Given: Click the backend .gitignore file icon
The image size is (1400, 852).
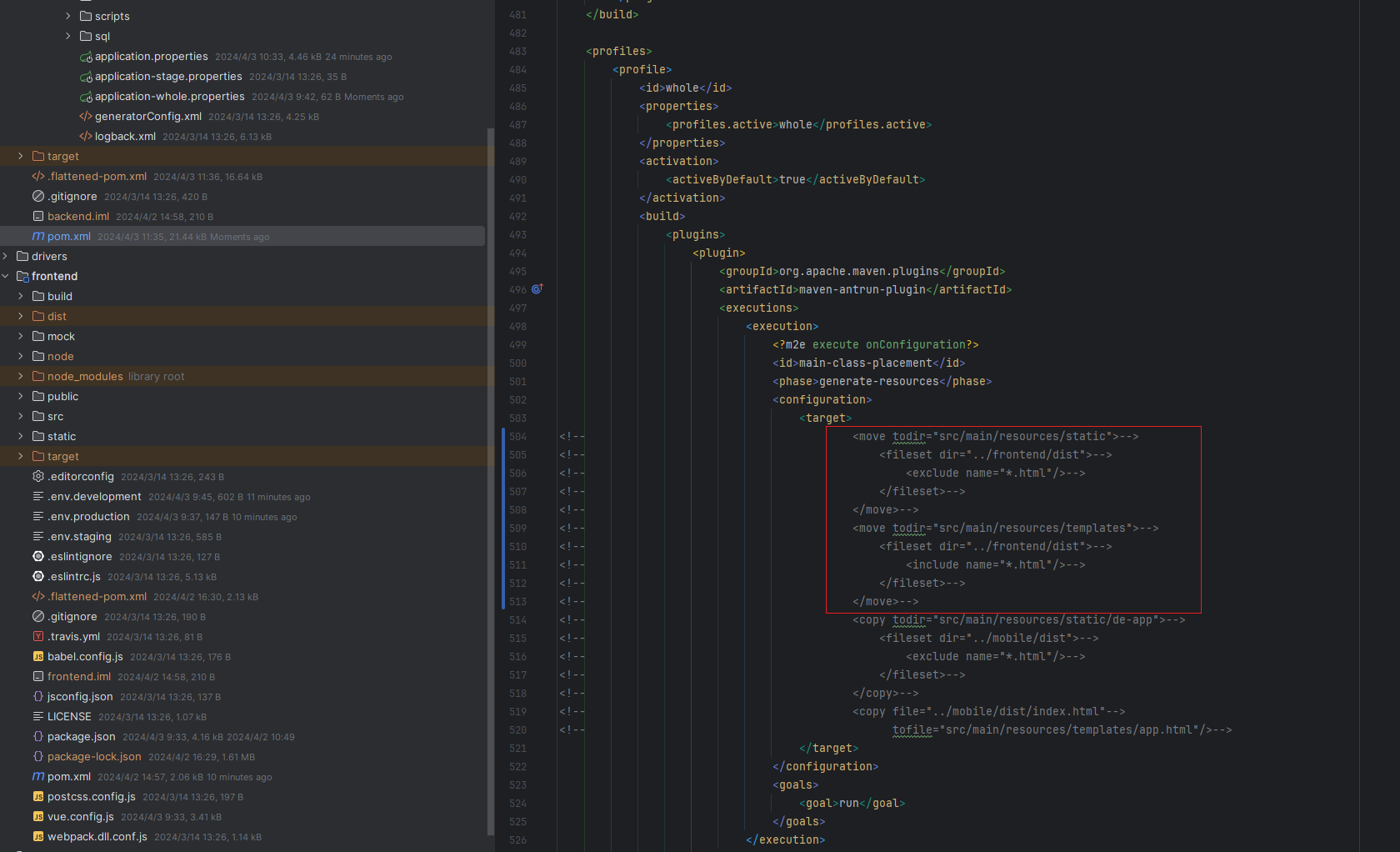Looking at the screenshot, I should tap(38, 196).
